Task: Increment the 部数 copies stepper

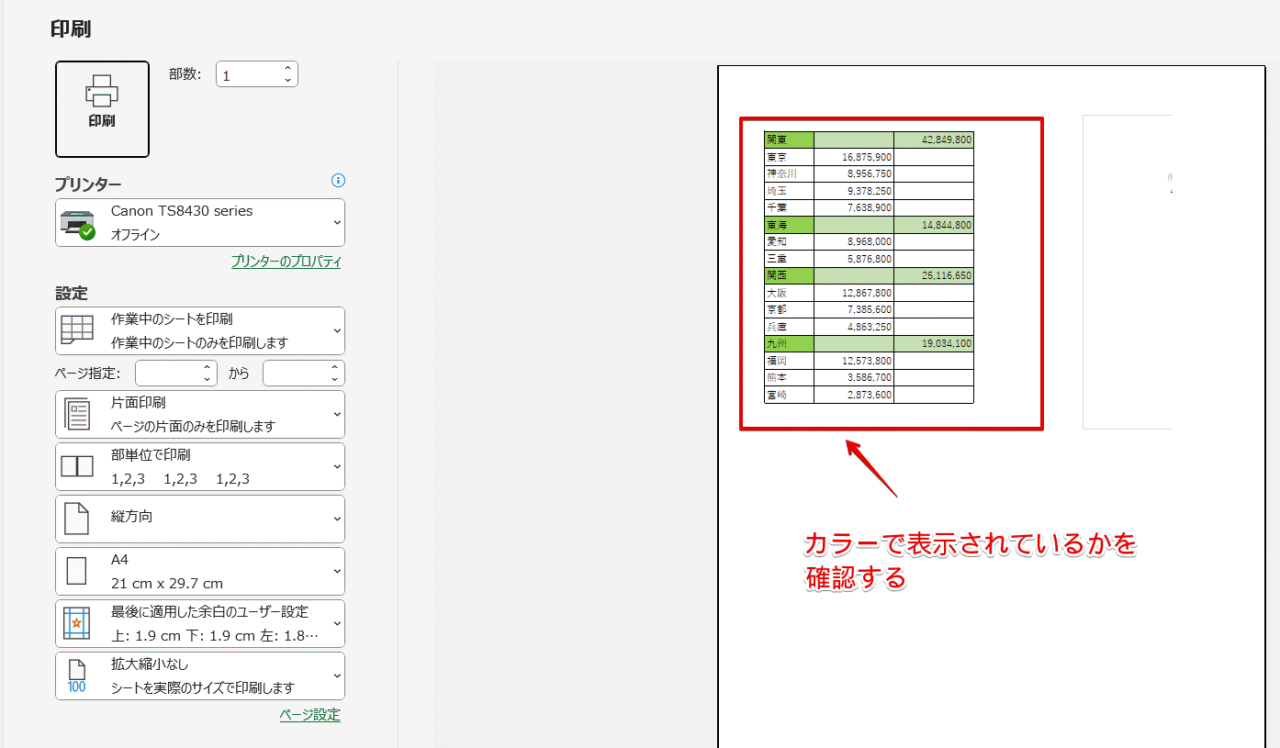Action: coord(287,67)
